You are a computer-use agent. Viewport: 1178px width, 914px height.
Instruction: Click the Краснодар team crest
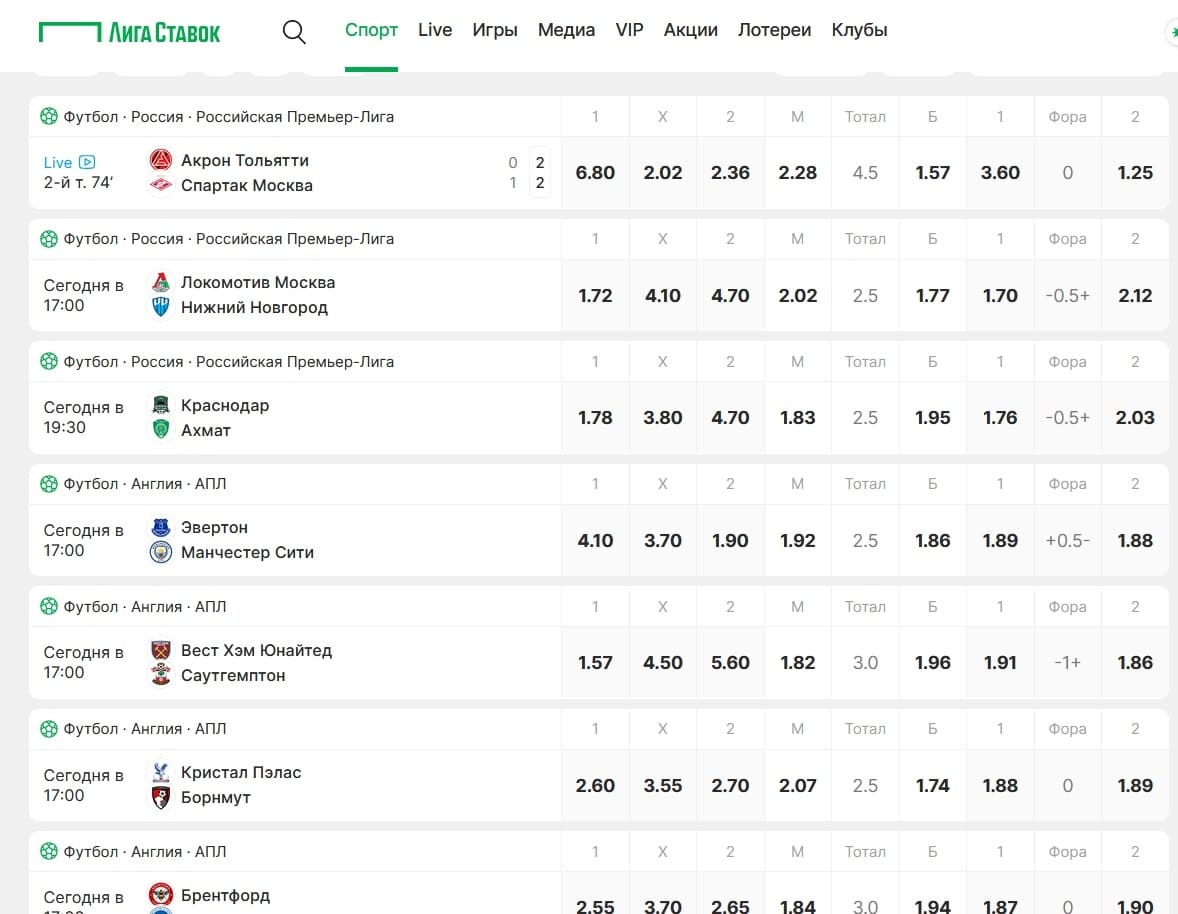161,405
